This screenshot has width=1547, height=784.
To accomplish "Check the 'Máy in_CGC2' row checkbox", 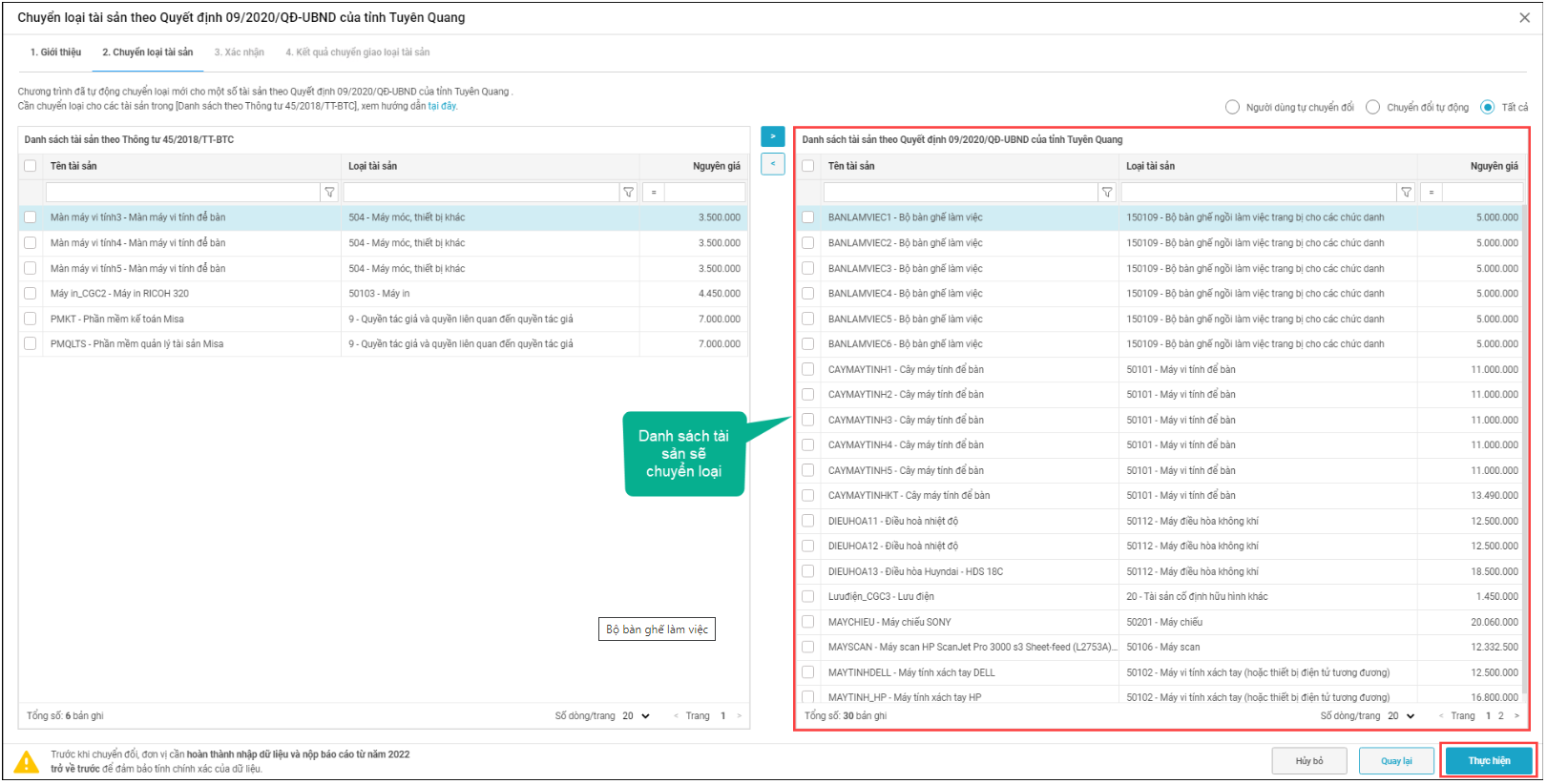I will tap(31, 294).
